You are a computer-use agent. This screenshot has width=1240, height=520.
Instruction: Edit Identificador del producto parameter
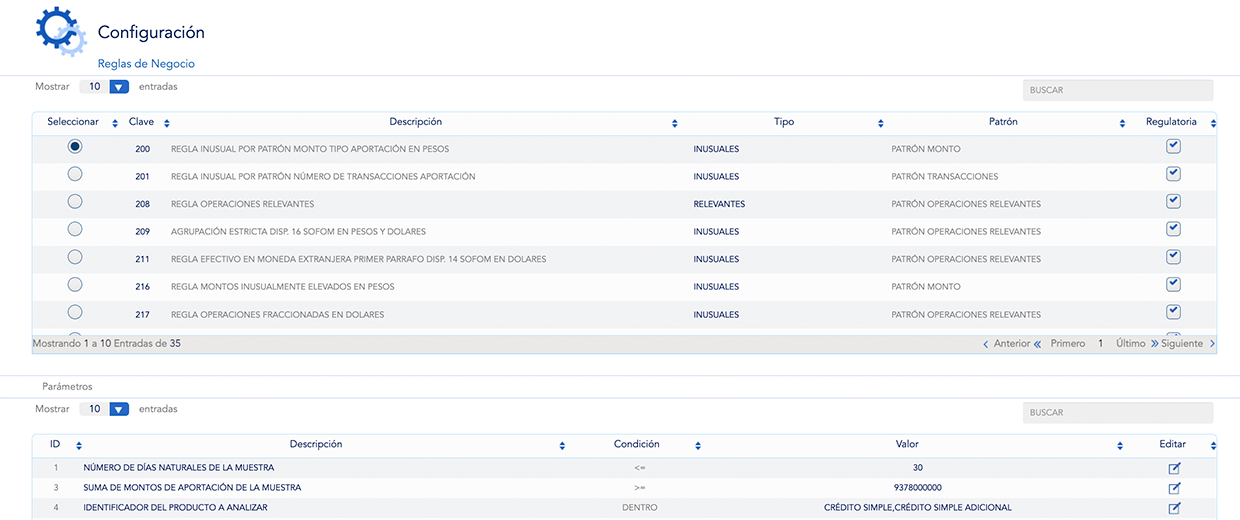pyautogui.click(x=1174, y=508)
